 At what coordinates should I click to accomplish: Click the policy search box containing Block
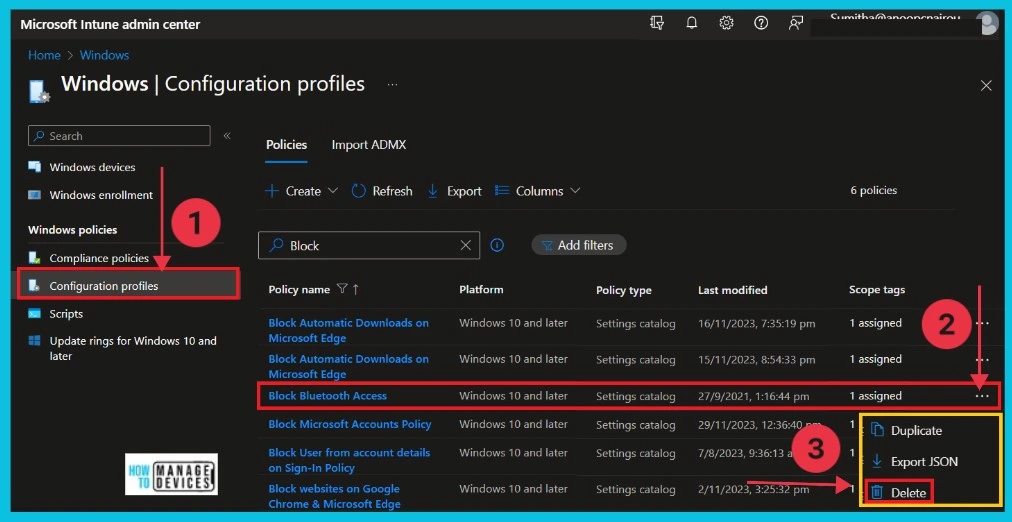(x=369, y=246)
